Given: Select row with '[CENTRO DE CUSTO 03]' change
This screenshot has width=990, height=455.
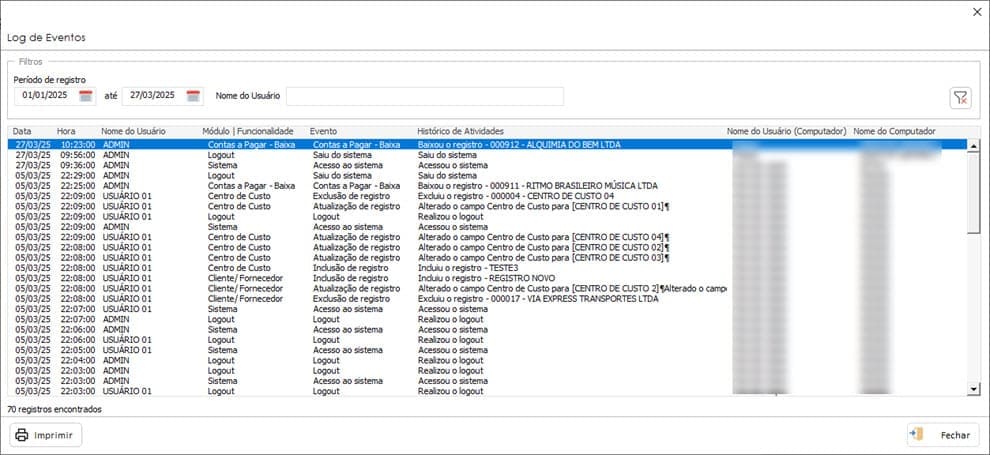Looking at the screenshot, I should click(x=487, y=257).
